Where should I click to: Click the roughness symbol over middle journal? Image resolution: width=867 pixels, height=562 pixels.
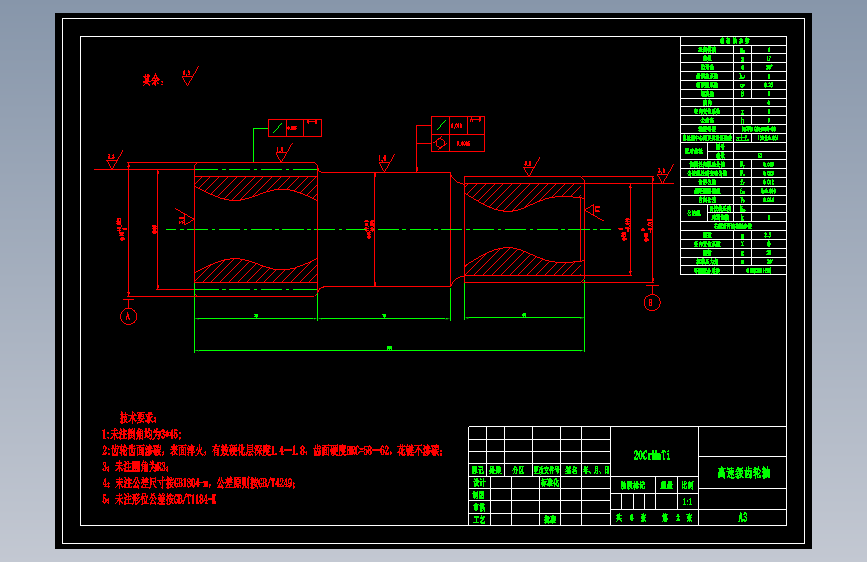tap(386, 163)
